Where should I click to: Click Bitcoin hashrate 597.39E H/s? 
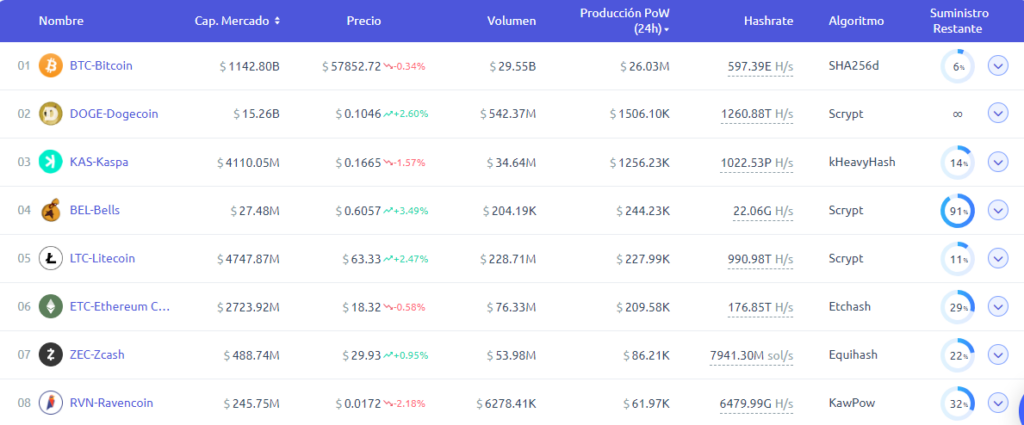[760, 66]
